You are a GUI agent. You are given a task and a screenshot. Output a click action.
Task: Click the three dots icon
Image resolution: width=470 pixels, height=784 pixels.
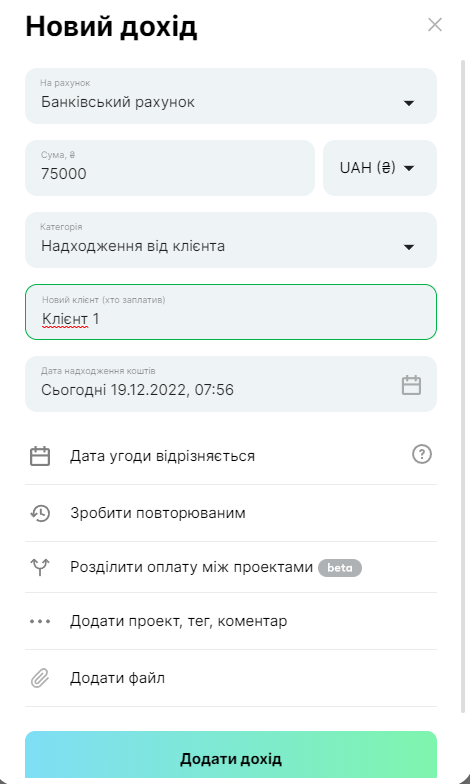(x=40, y=622)
